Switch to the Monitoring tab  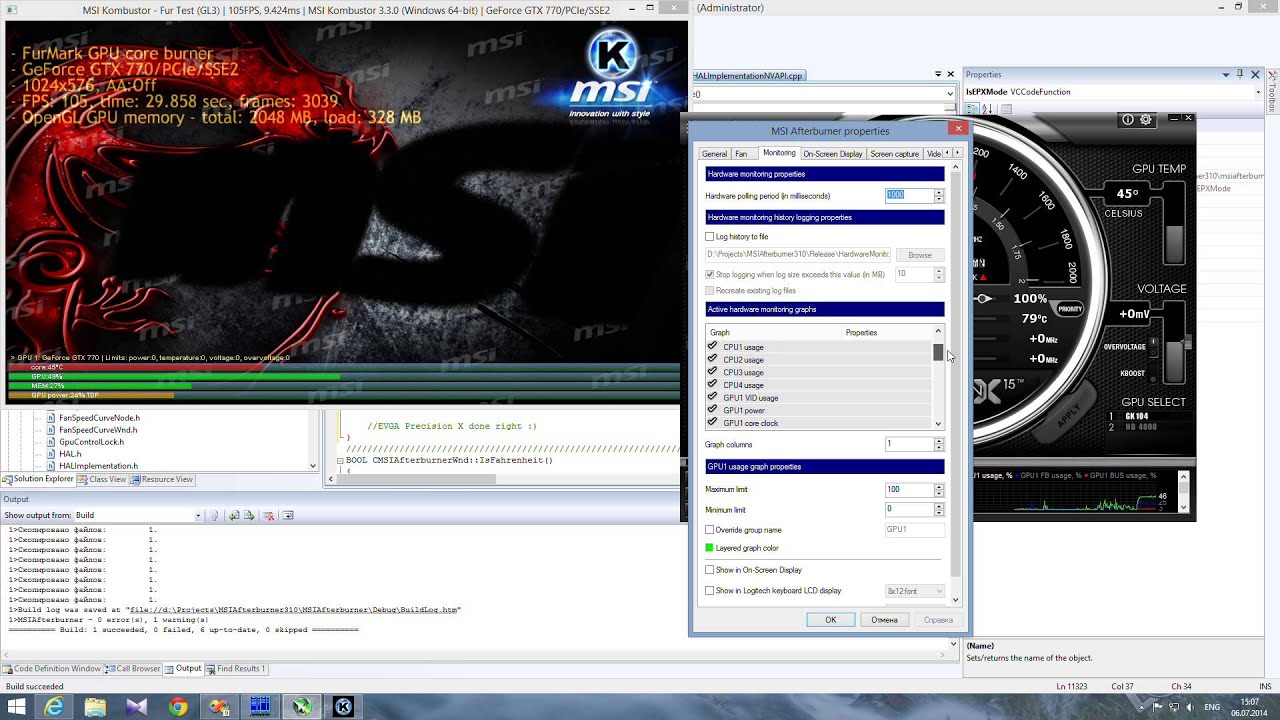779,153
